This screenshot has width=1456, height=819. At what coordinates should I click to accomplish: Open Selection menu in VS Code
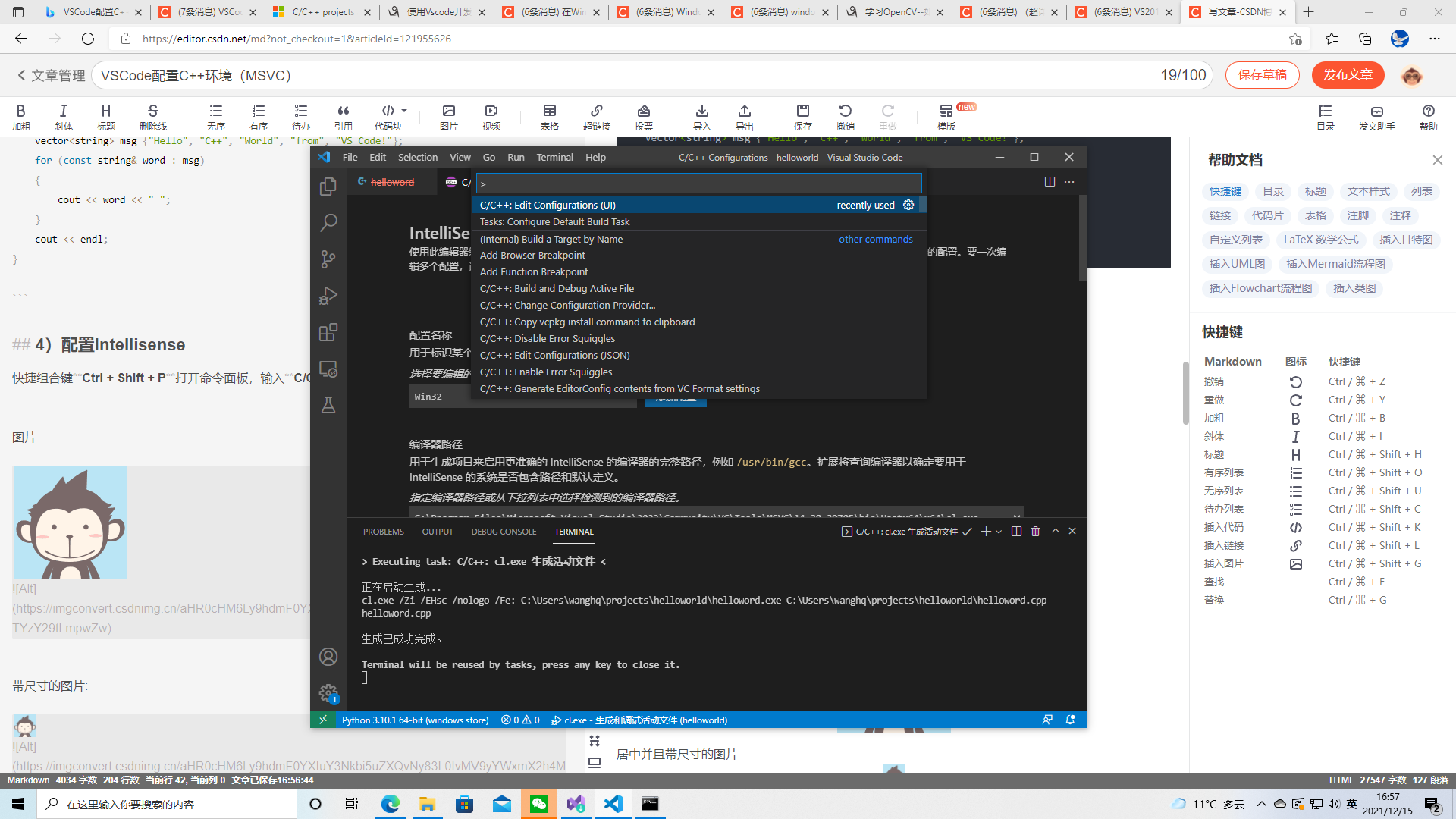(418, 157)
